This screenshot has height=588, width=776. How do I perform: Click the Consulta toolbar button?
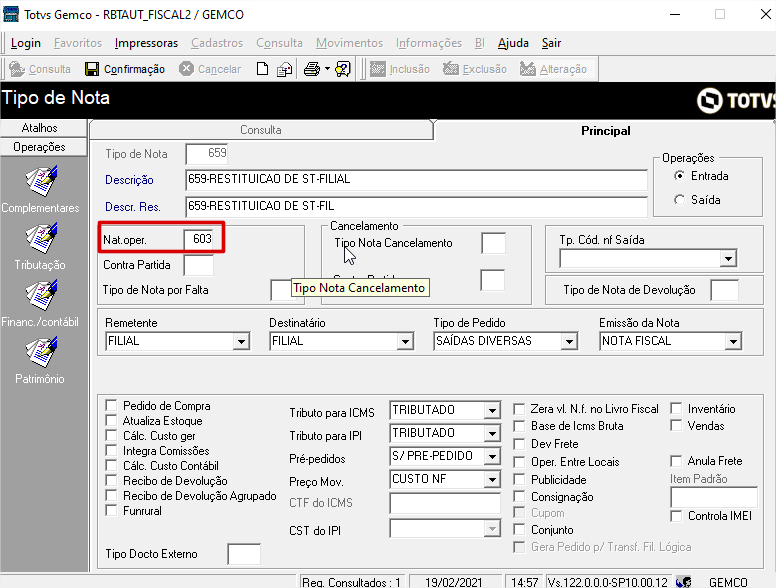[40, 69]
